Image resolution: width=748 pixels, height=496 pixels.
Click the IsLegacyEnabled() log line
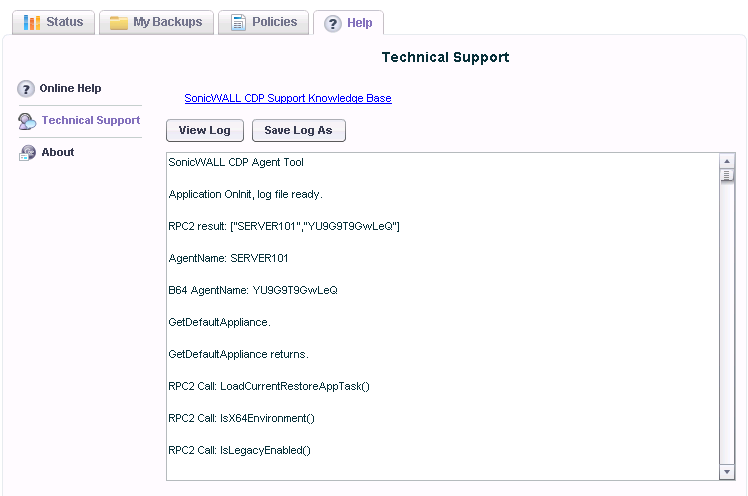(x=239, y=450)
